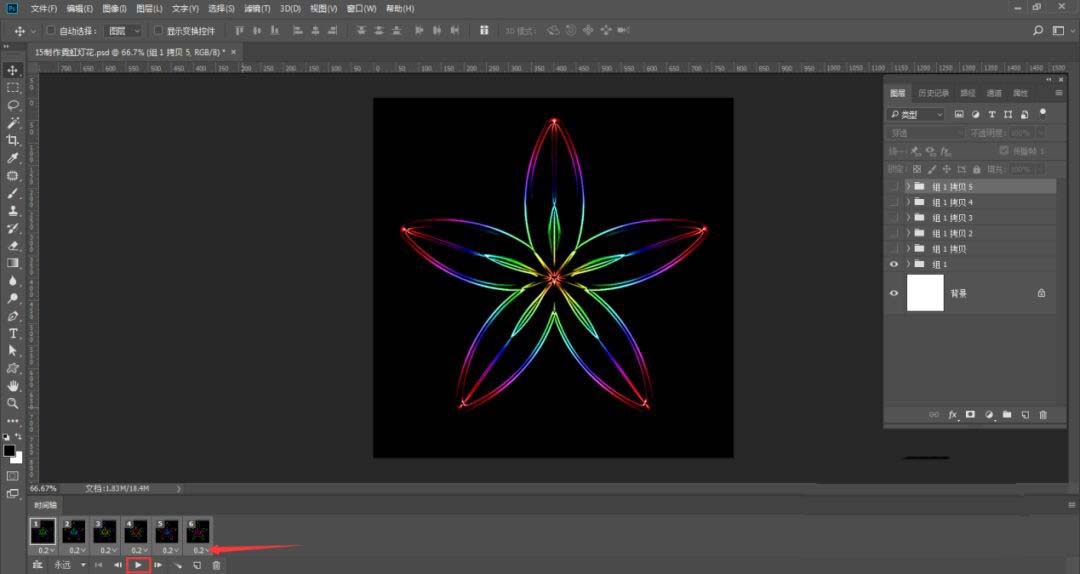Screen dimensions: 1080x574
Task: Click the foreground color swatch
Action: pos(9,451)
